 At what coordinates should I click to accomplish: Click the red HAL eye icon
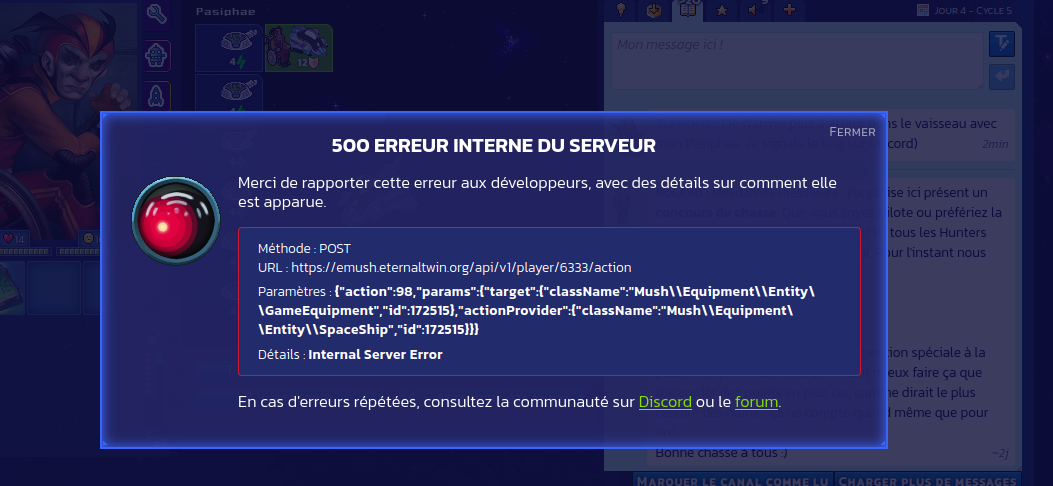coord(176,221)
